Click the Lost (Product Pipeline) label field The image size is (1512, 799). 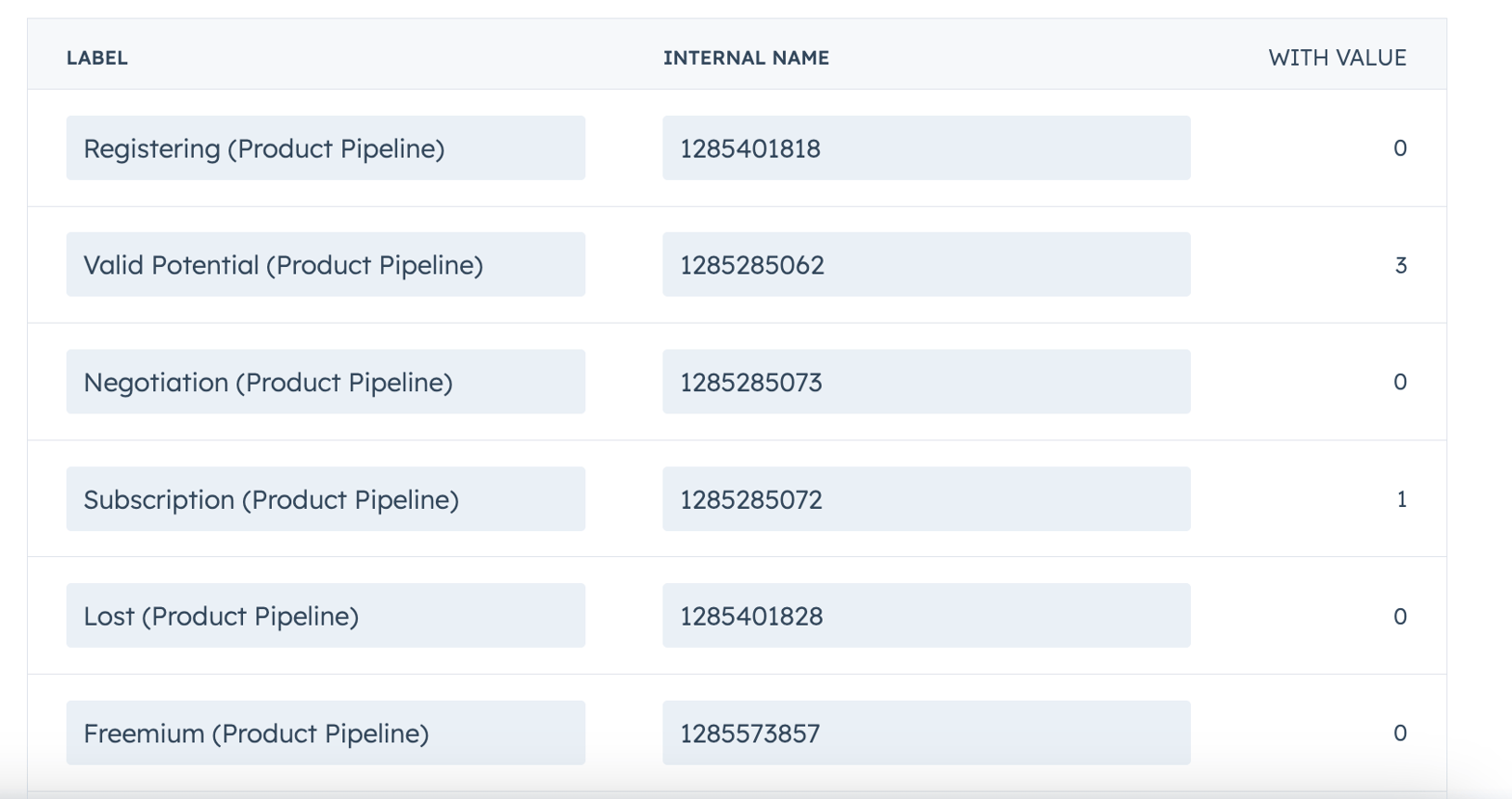325,616
